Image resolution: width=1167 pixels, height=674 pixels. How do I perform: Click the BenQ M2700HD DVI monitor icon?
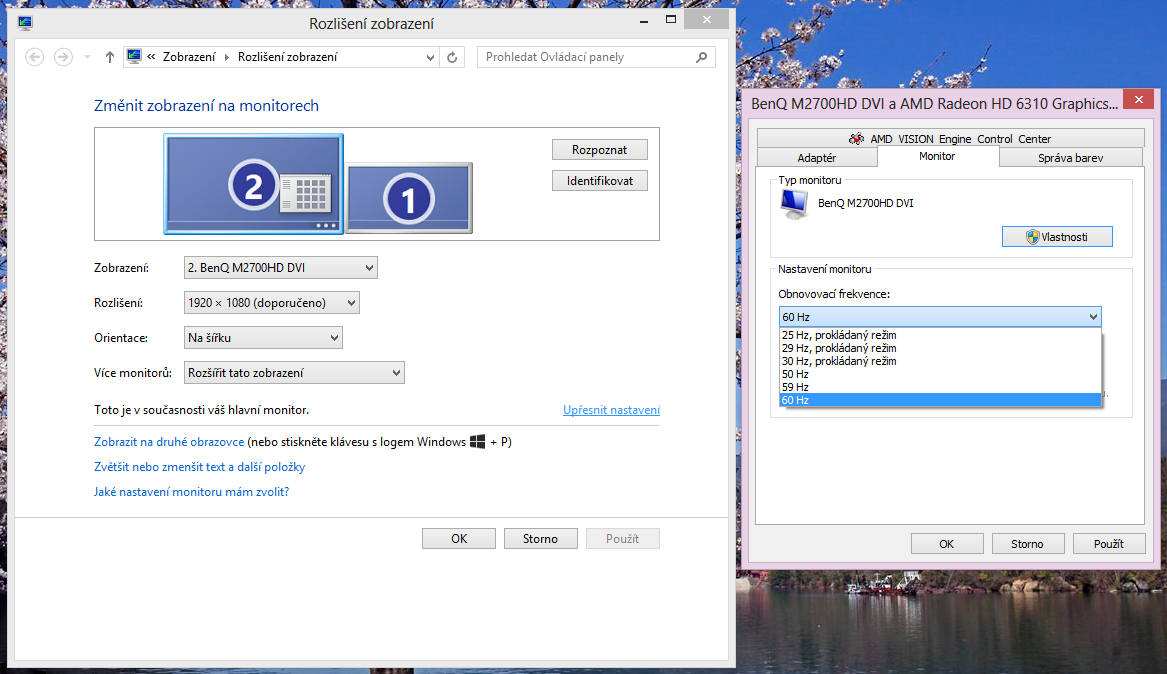click(x=794, y=204)
